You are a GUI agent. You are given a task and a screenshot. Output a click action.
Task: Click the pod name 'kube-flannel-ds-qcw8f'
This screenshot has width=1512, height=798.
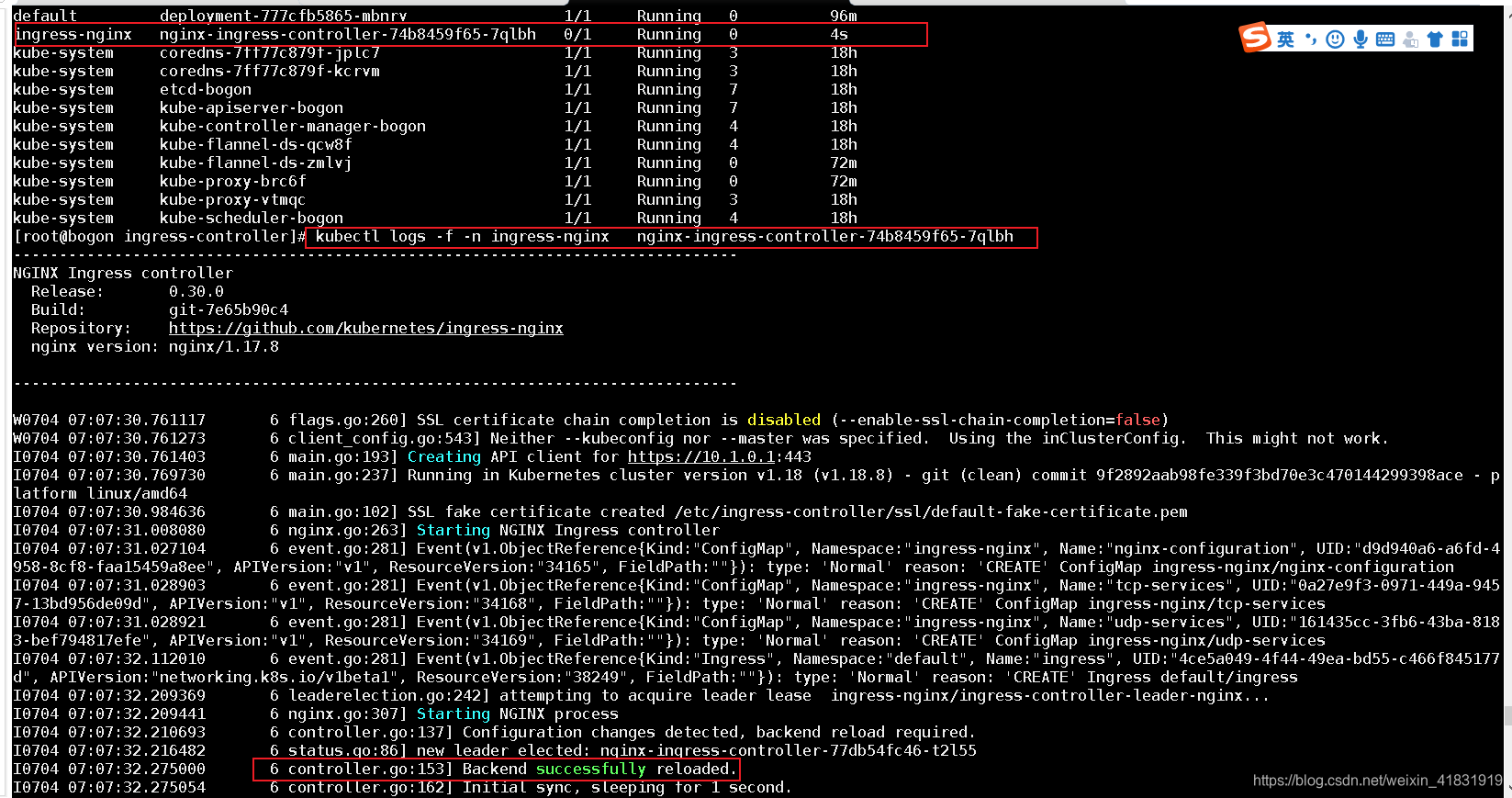coord(256,144)
